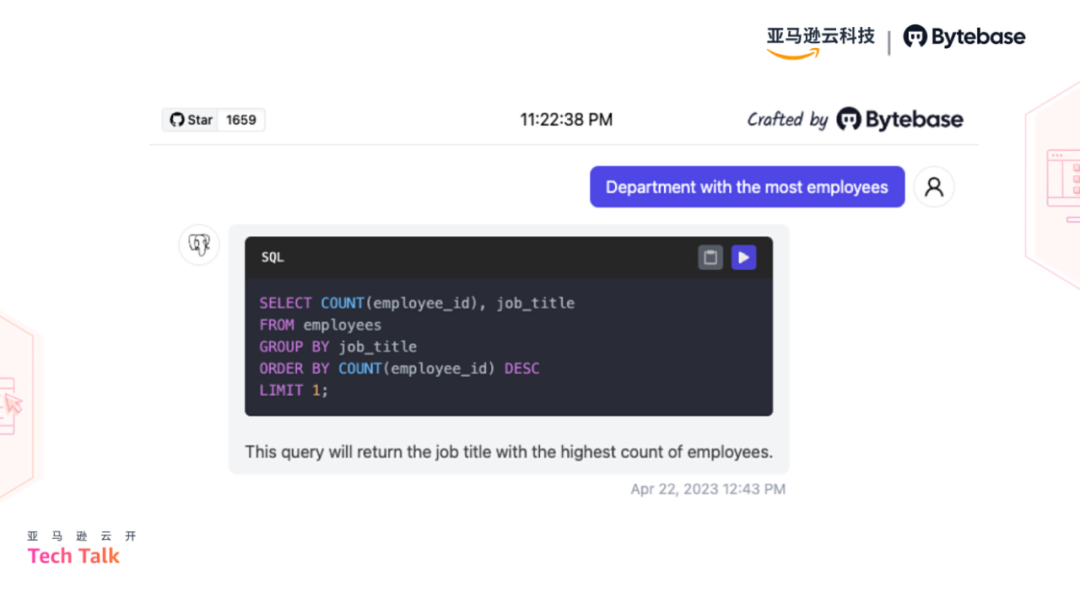Click the 'SELECT COUNT(employee_id), job_title' code line

(x=417, y=303)
